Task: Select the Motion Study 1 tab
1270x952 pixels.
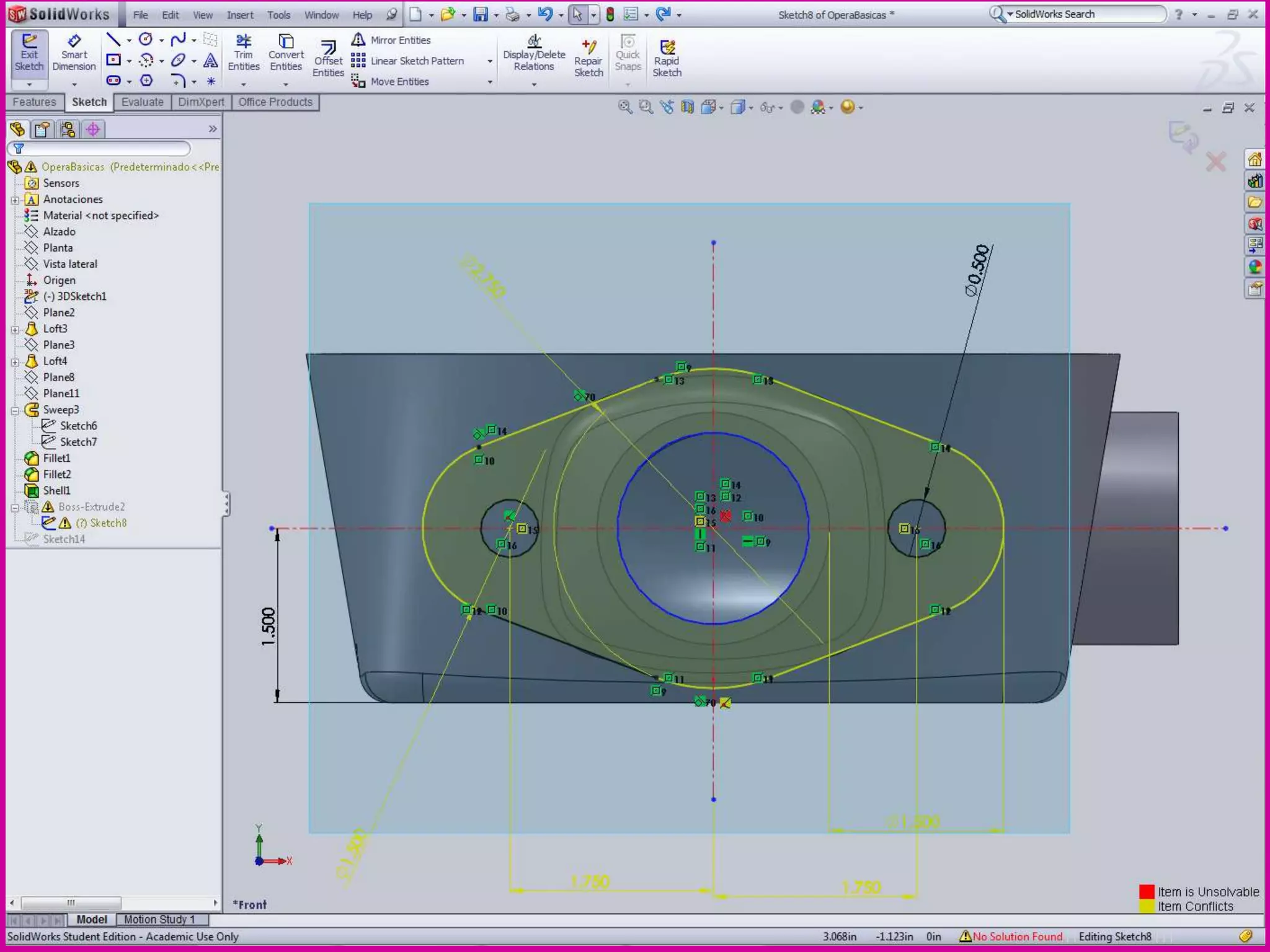Action: (159, 919)
